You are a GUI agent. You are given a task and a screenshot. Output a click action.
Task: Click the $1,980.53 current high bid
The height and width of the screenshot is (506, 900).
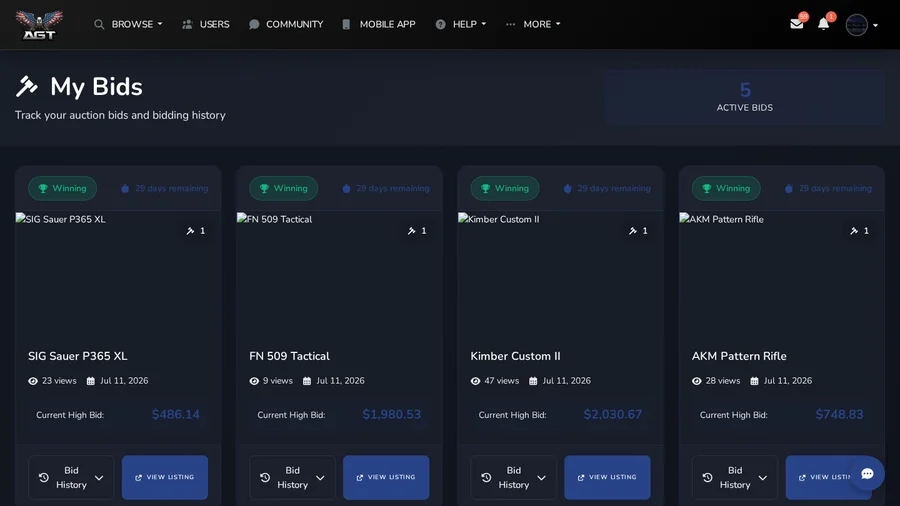coord(391,414)
